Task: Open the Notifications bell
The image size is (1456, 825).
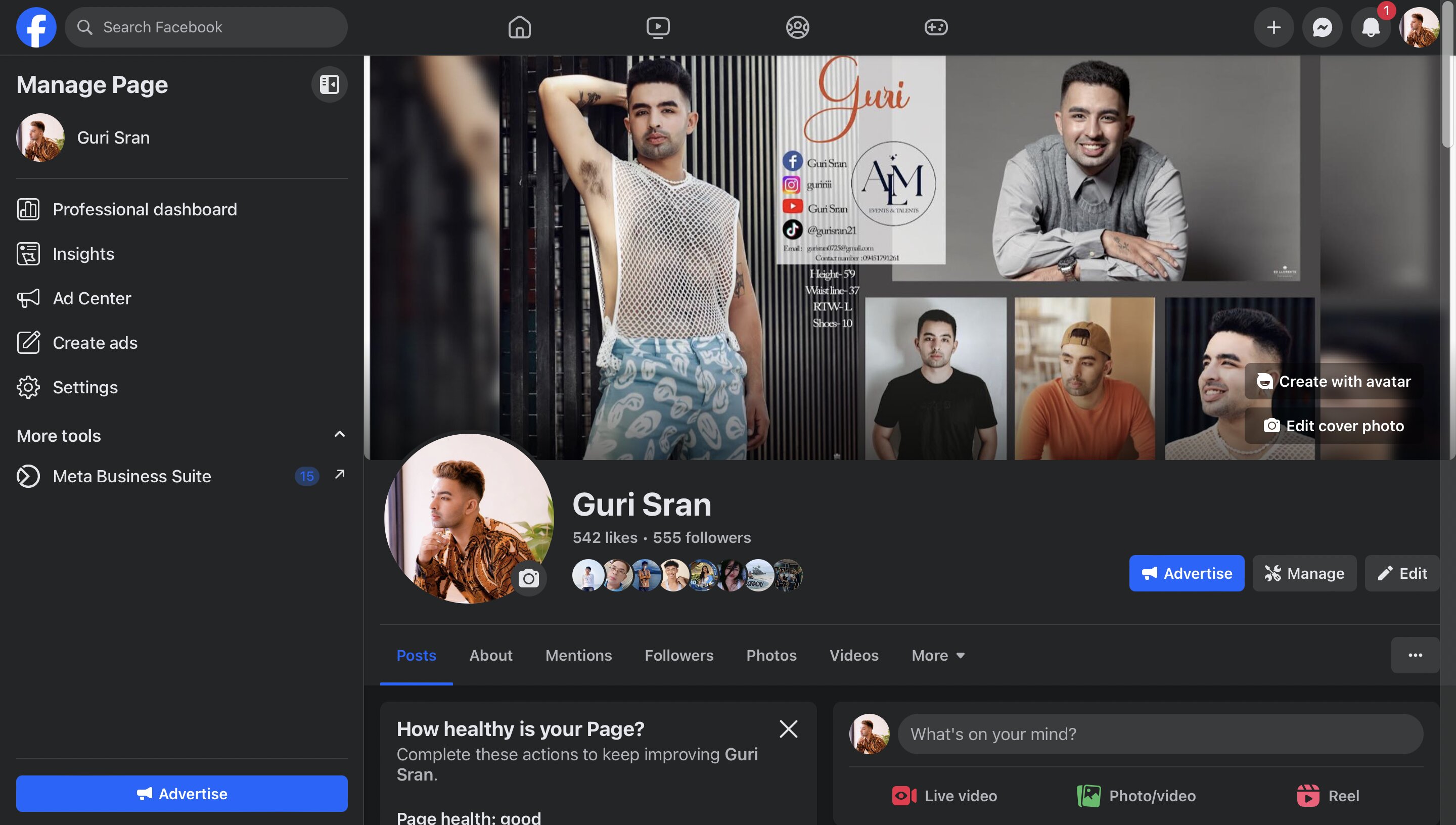Action: point(1371,27)
